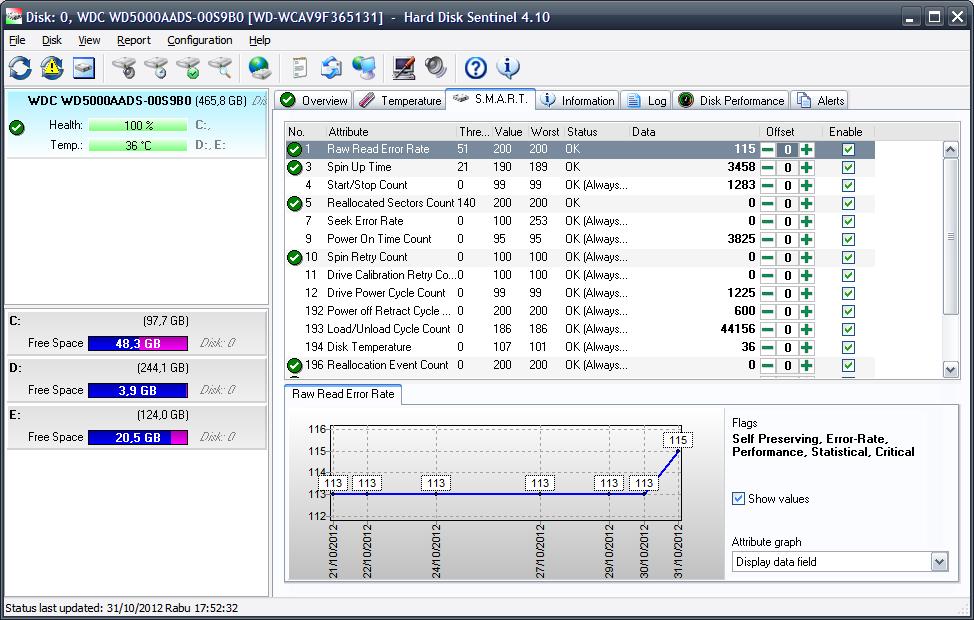The height and width of the screenshot is (620, 974).
Task: Toggle Enable checkbox for Drive Power Cycle Count
Action: tap(848, 293)
